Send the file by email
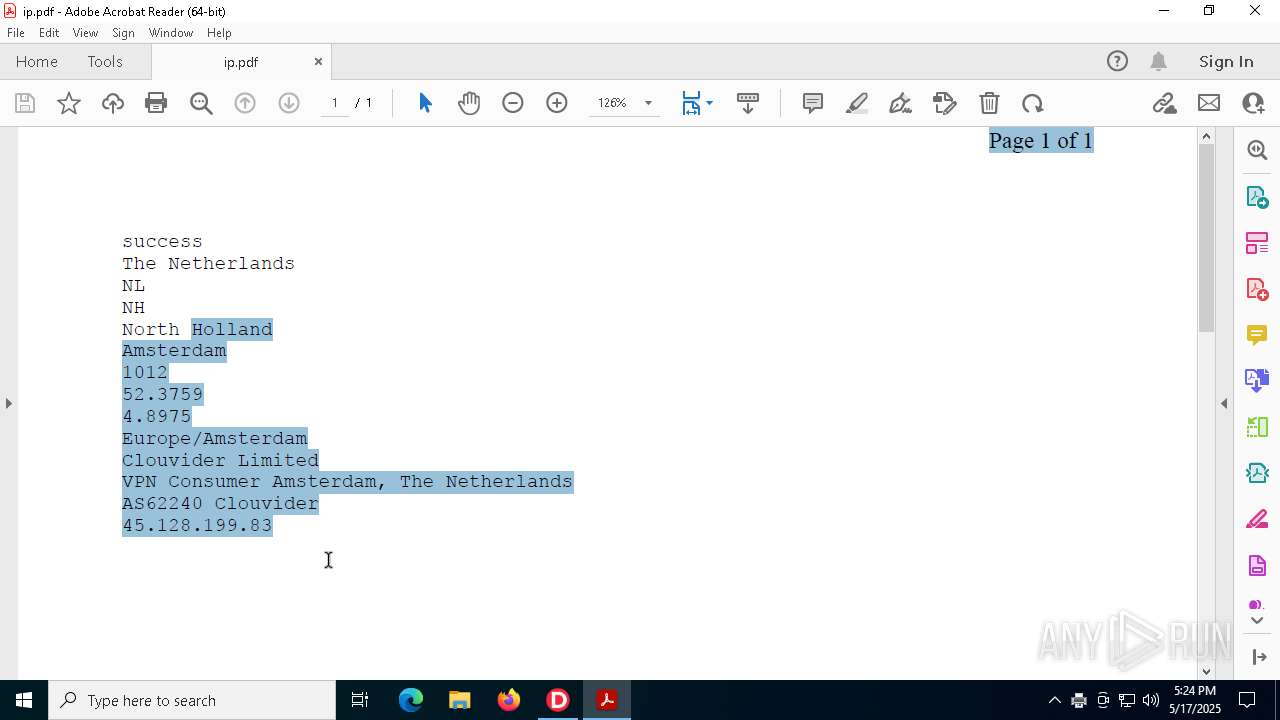Screen dimensions: 1280x720 pos(1209,103)
